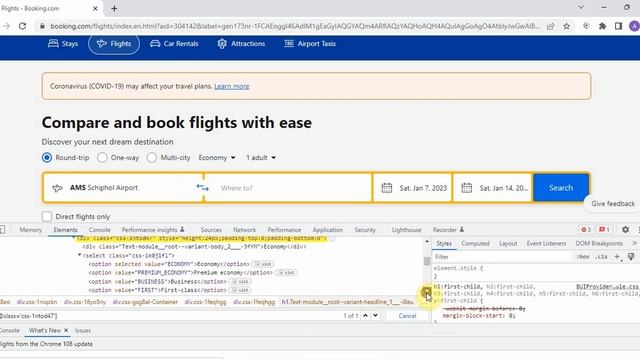Viewport: 640px width, 360px height.
Task: Open DevTools Network tab
Action: pyautogui.click(x=244, y=230)
